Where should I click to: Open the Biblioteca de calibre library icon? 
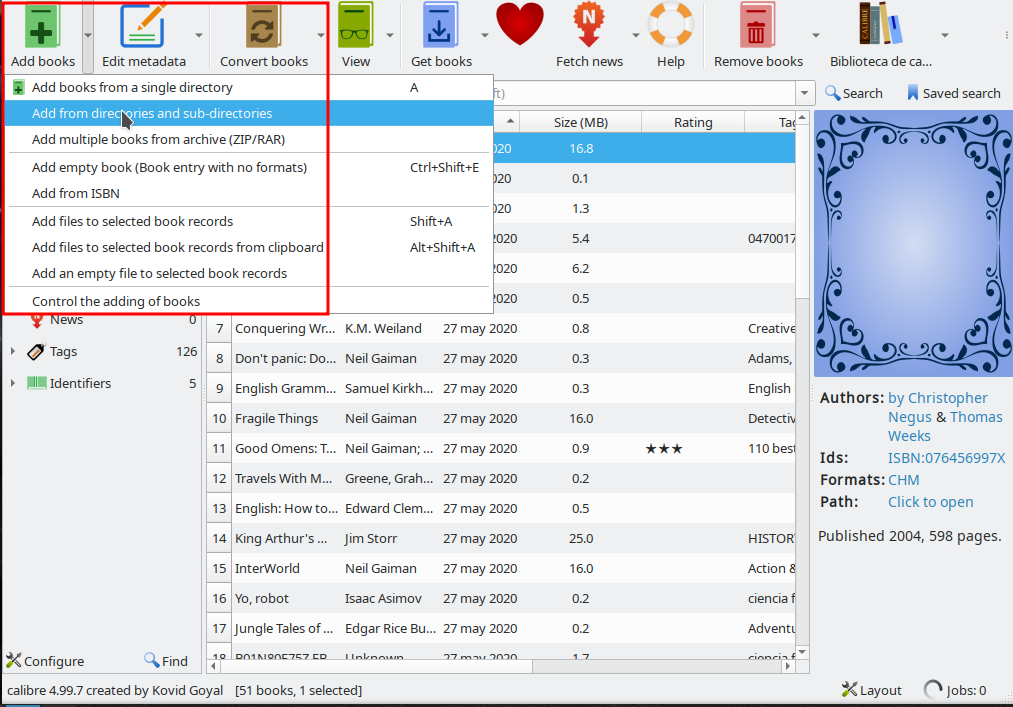[880, 24]
